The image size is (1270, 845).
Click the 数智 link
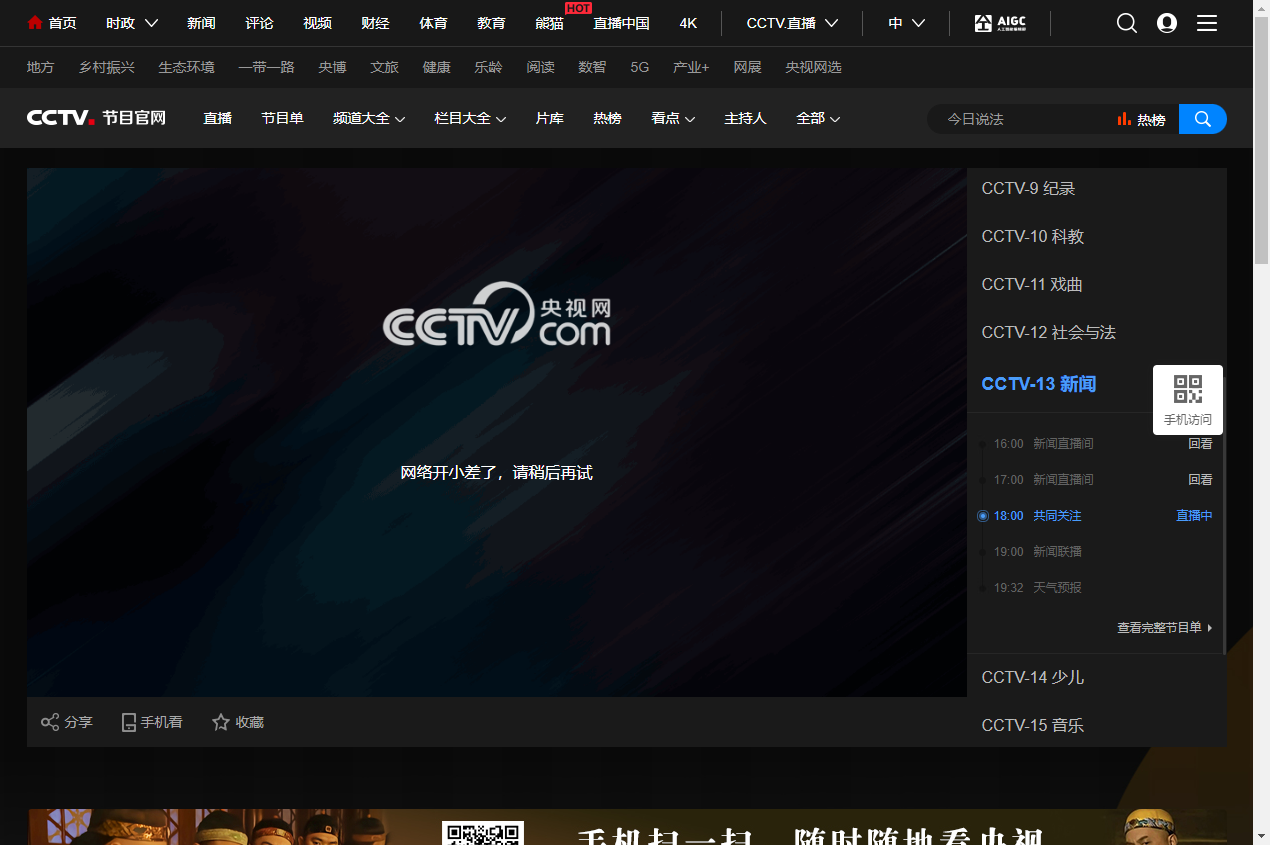point(592,67)
